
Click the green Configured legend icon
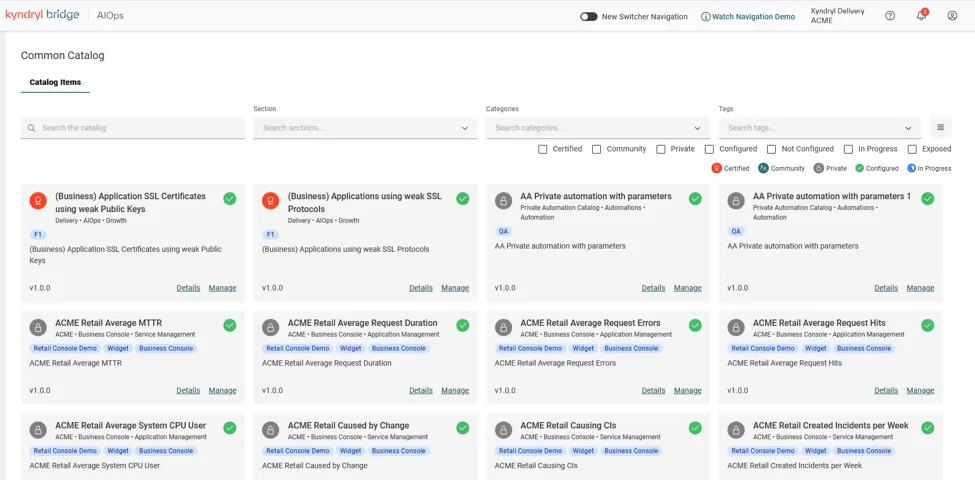(859, 168)
